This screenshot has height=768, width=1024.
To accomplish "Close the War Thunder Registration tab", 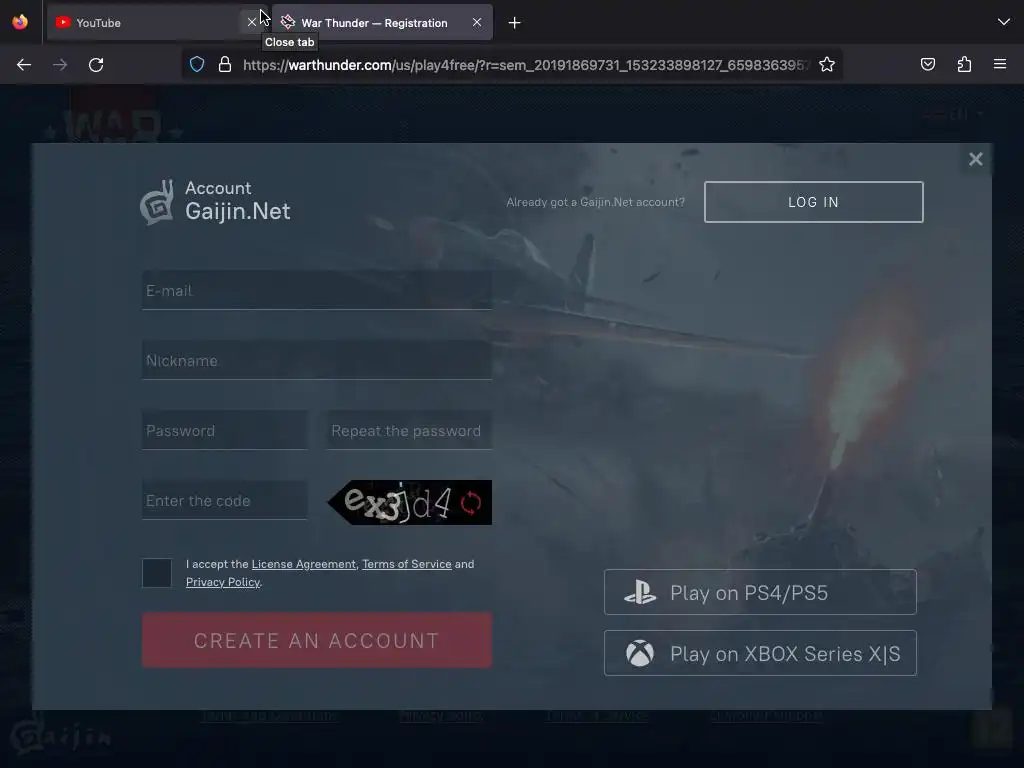I will point(477,22).
